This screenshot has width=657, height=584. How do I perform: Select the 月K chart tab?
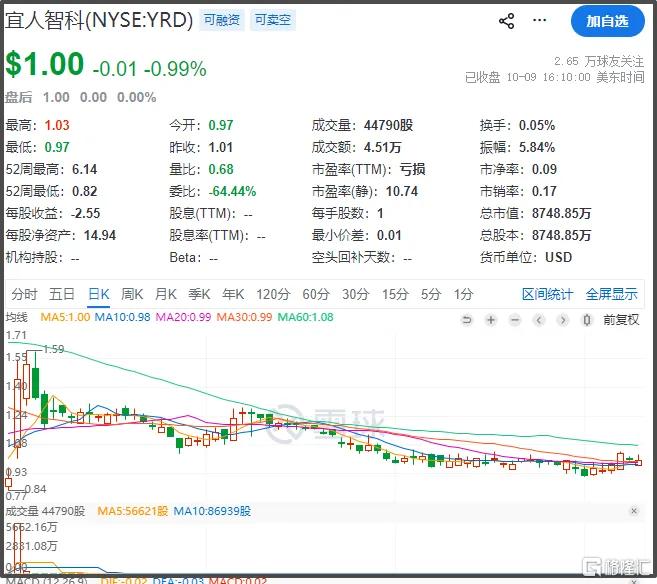click(x=166, y=294)
